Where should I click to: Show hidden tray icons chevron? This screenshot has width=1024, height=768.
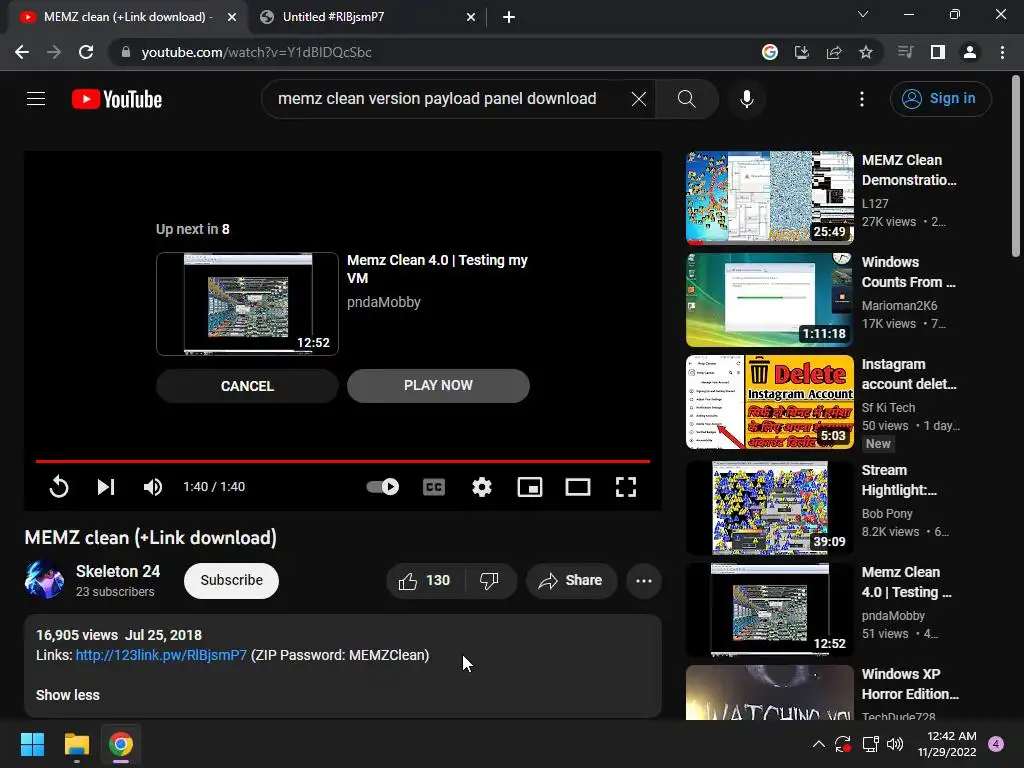(818, 744)
